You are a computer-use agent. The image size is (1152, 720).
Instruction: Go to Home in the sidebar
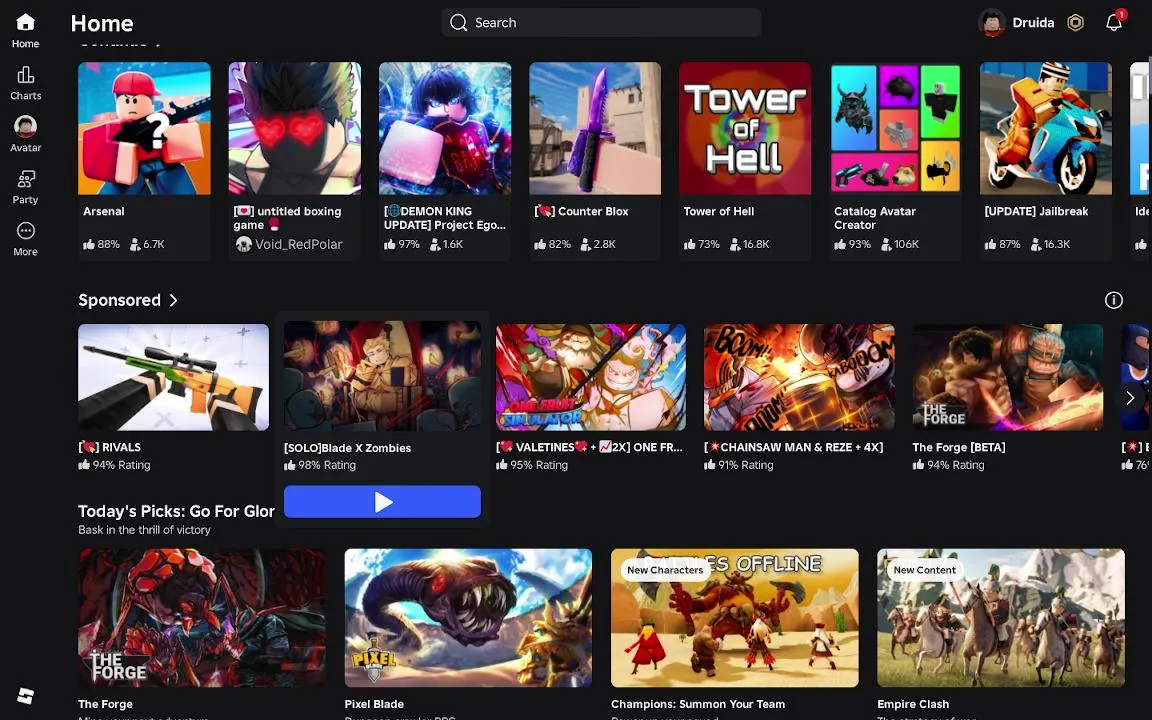click(25, 31)
